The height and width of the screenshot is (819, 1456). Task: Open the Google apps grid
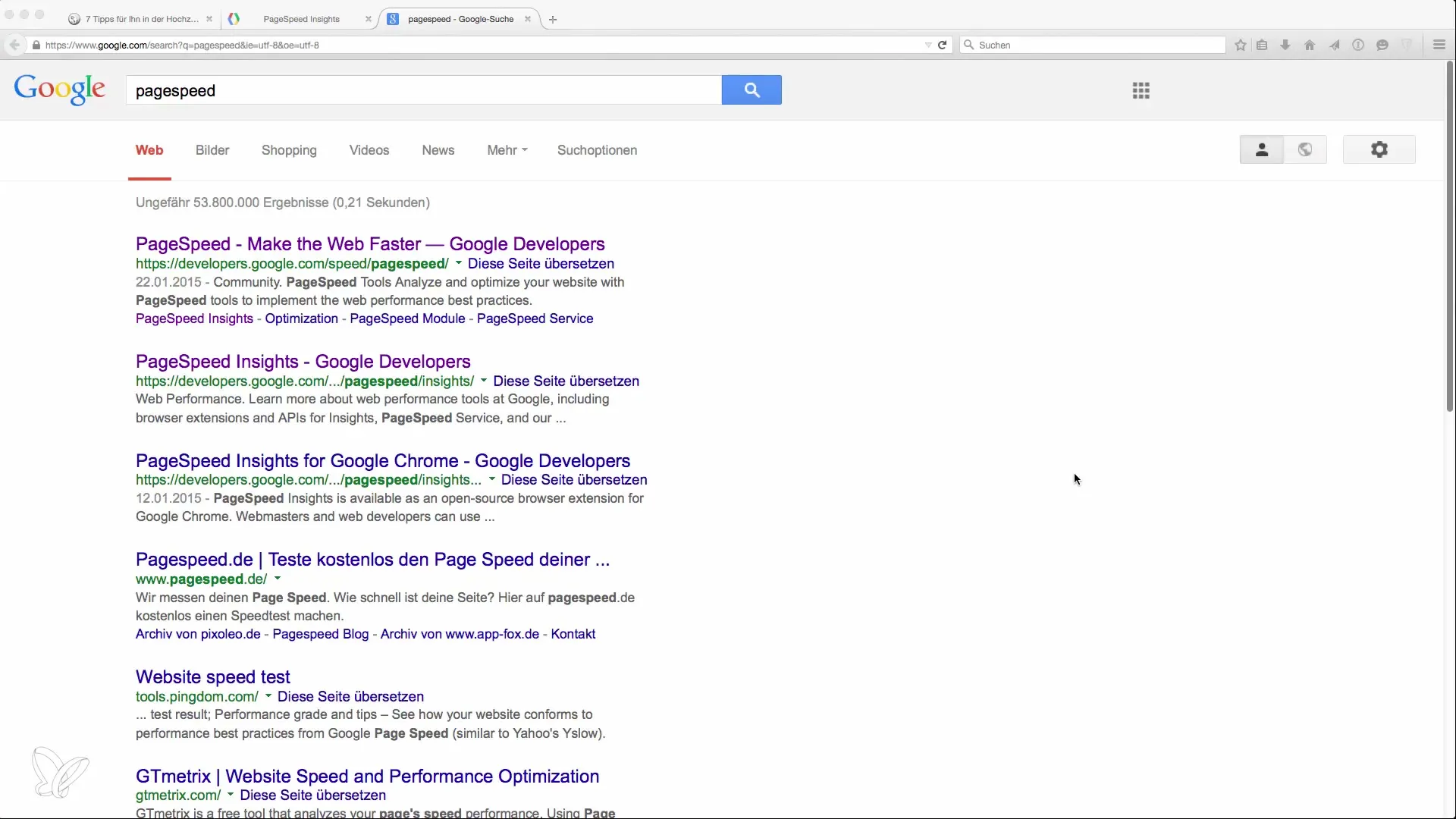(1141, 91)
